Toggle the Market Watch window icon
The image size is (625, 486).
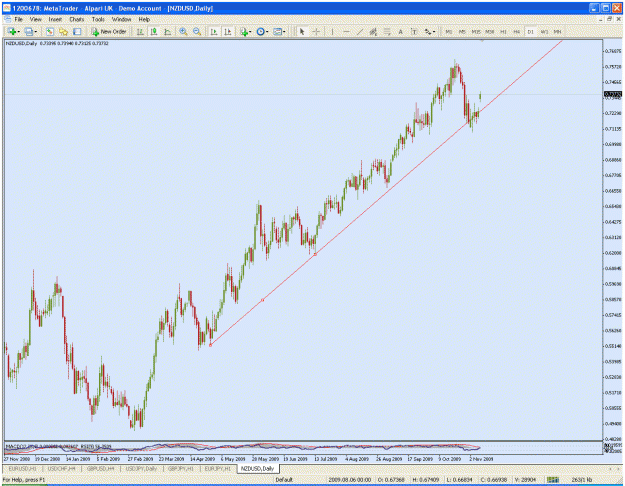50,31
